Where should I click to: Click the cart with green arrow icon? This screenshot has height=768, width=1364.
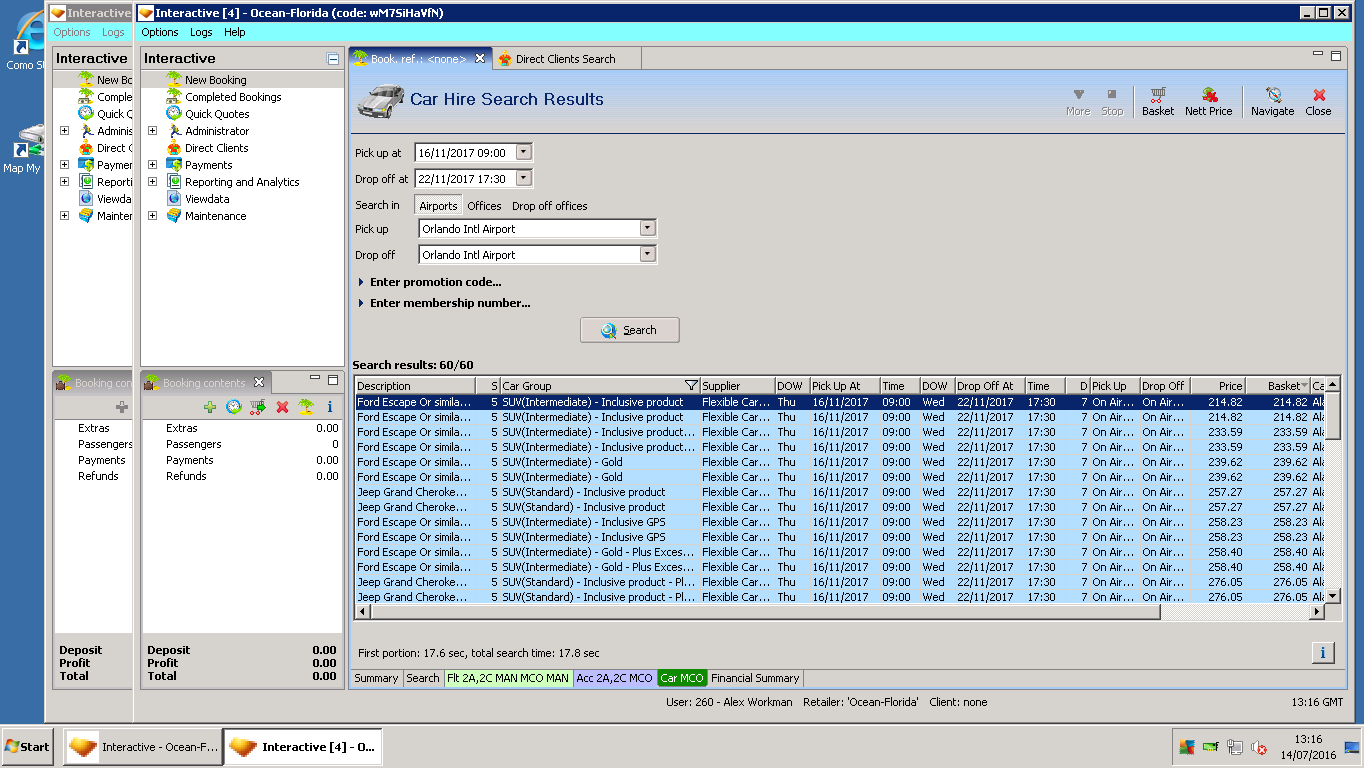click(x=258, y=407)
